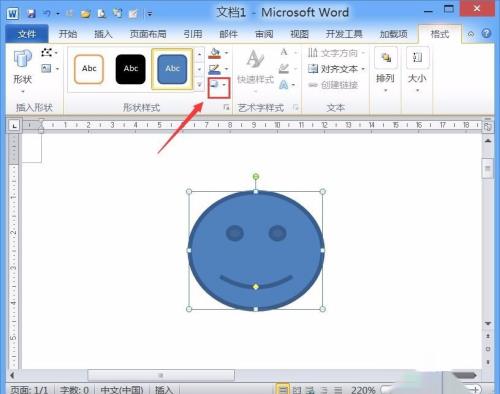Apply the blue filled Abc shape style
The width and height of the screenshot is (500, 394).
pyautogui.click(x=172, y=69)
